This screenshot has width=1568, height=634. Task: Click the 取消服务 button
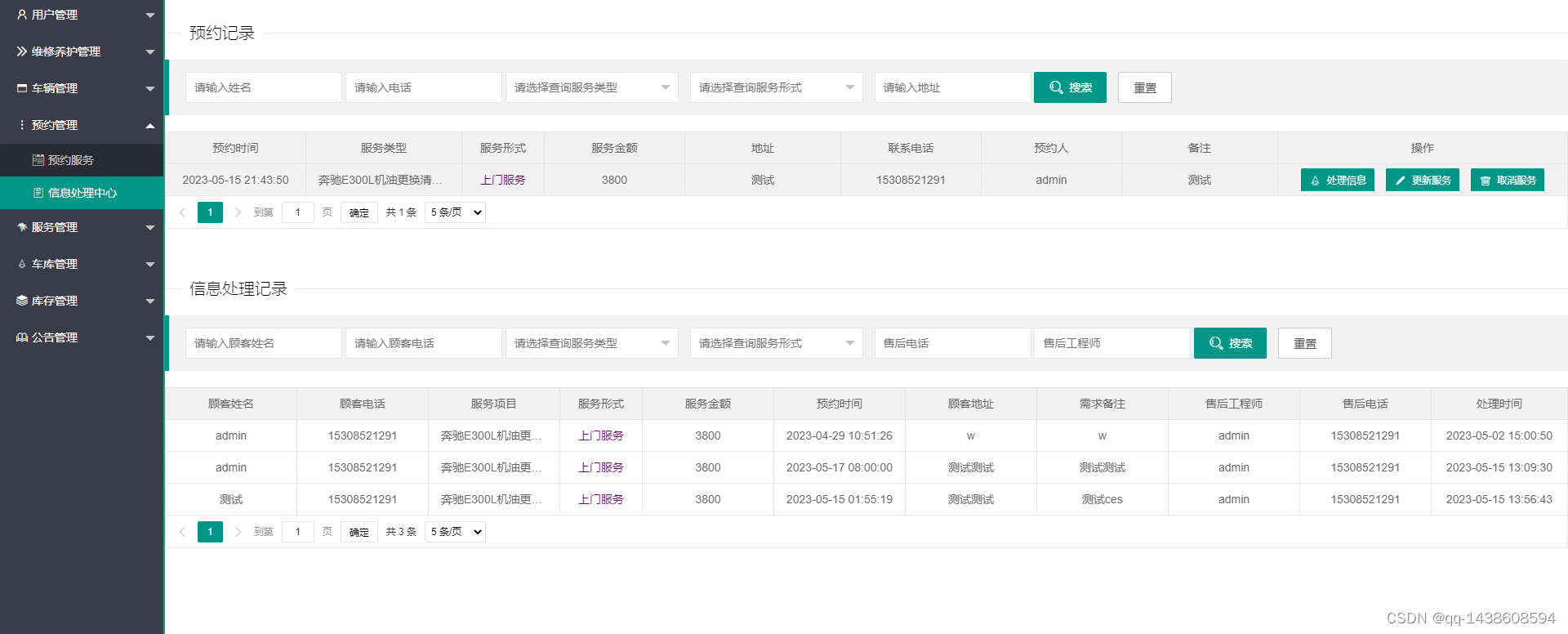[1508, 180]
